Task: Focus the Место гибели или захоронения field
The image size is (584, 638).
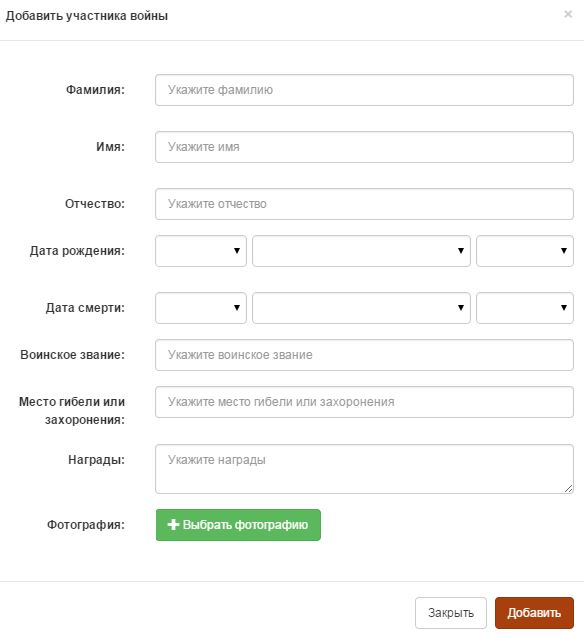Action: coord(364,402)
